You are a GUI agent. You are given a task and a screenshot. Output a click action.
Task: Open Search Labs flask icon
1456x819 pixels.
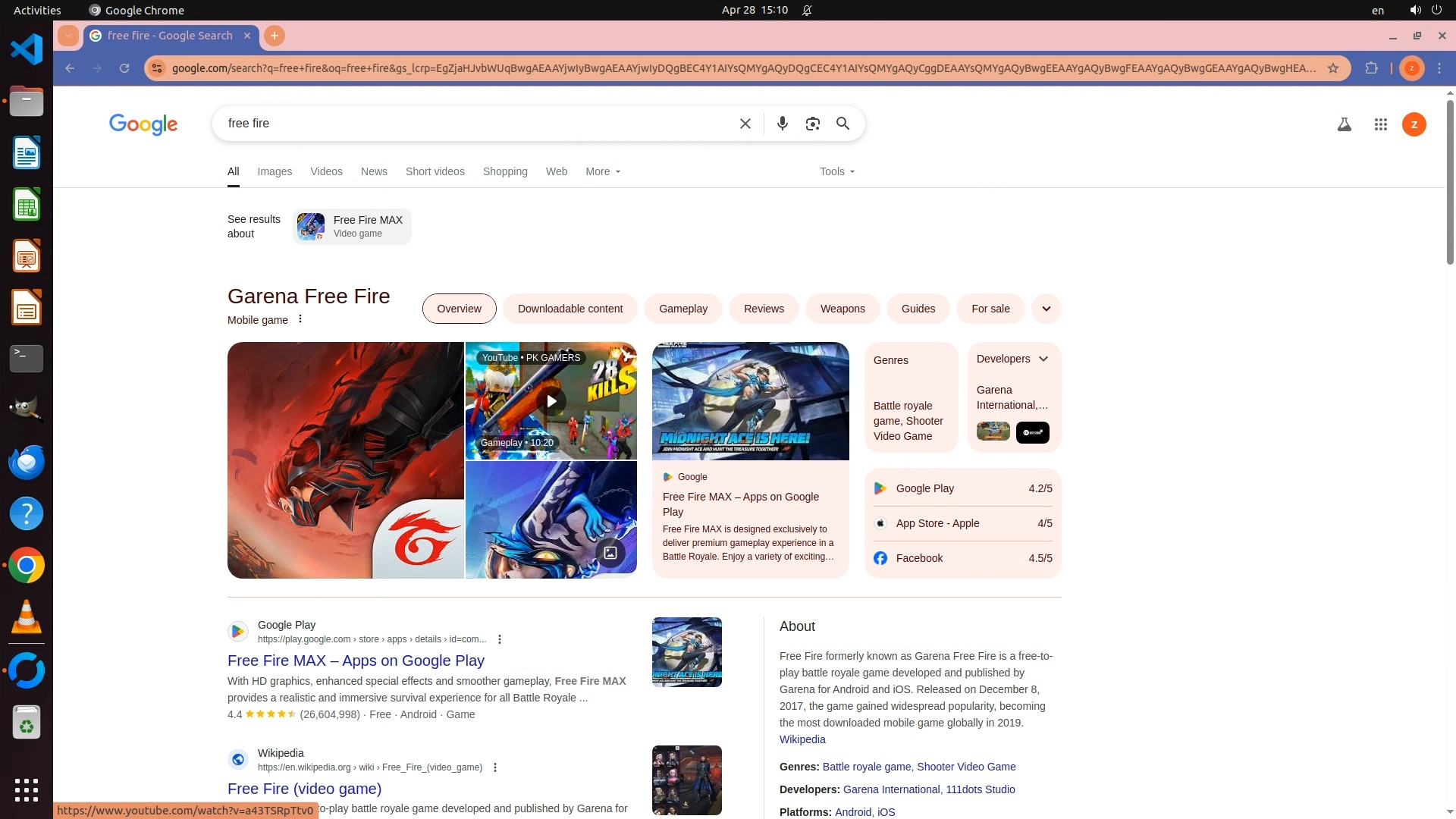coord(1344,124)
